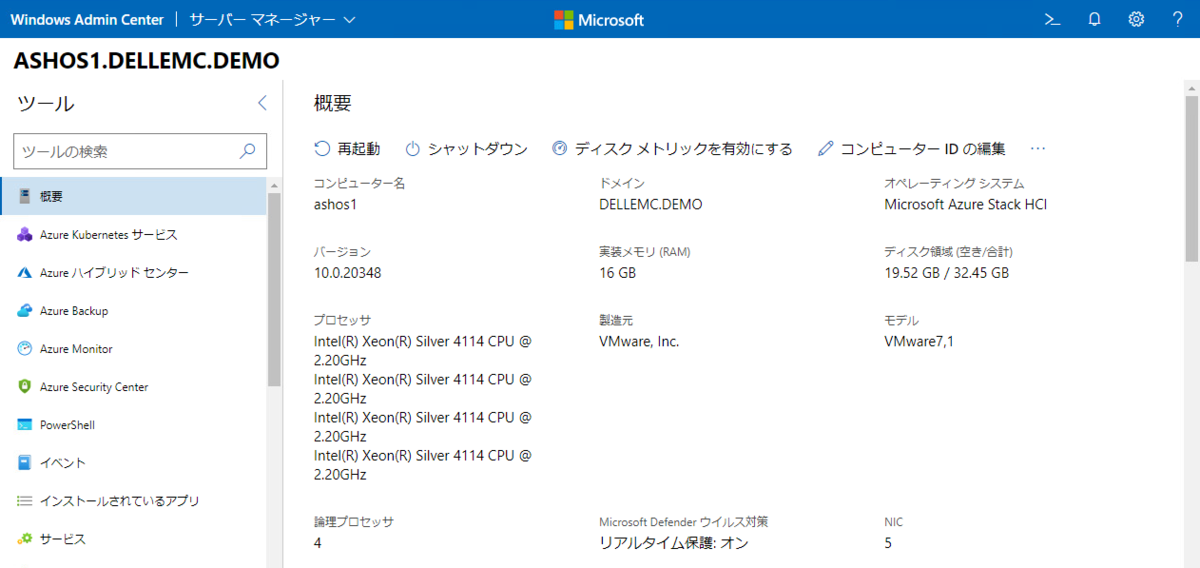Click manufacturer value VMware, Inc.

[x=639, y=341]
